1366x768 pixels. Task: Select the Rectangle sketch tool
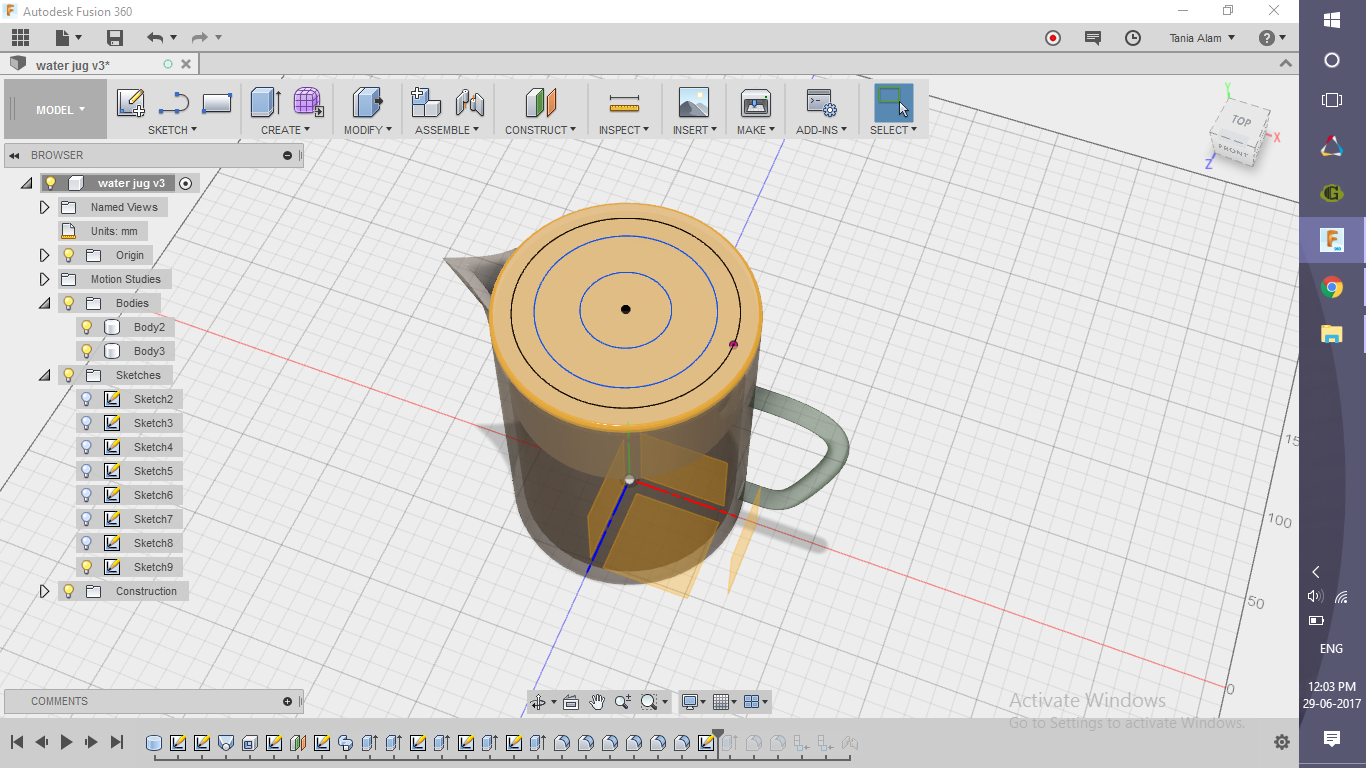pyautogui.click(x=217, y=103)
